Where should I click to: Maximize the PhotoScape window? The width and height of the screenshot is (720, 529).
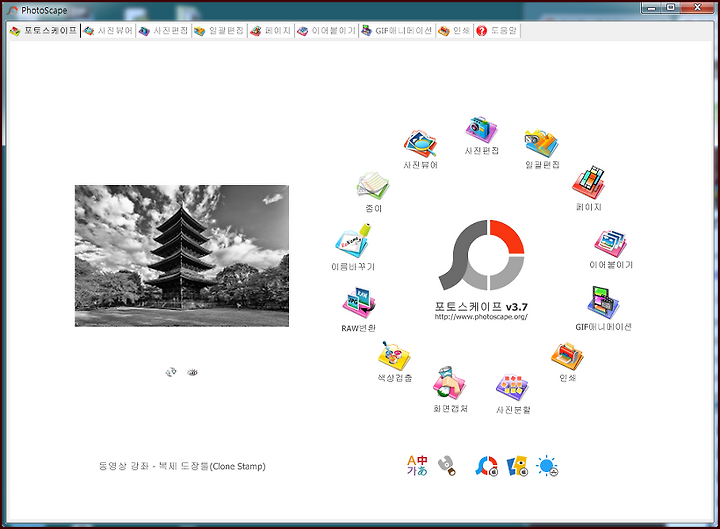tap(671, 8)
